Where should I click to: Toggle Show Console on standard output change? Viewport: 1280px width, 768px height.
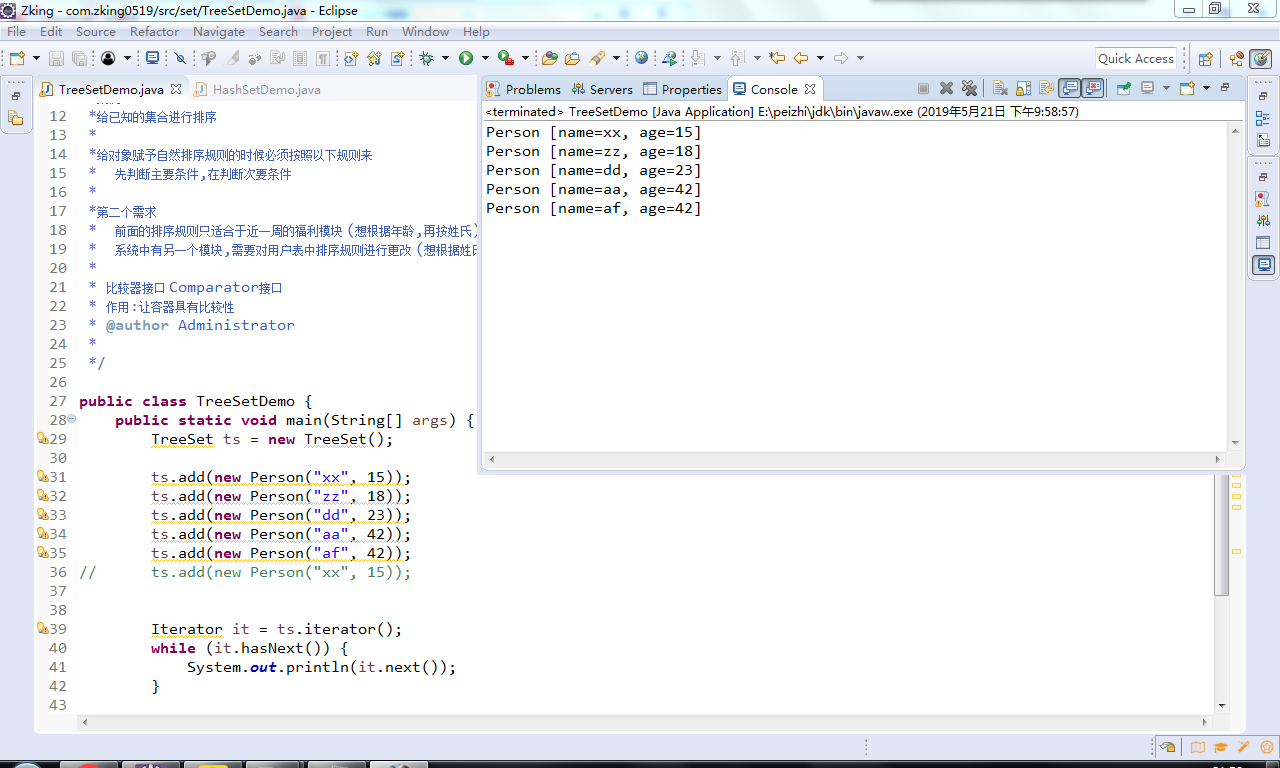coord(1070,89)
